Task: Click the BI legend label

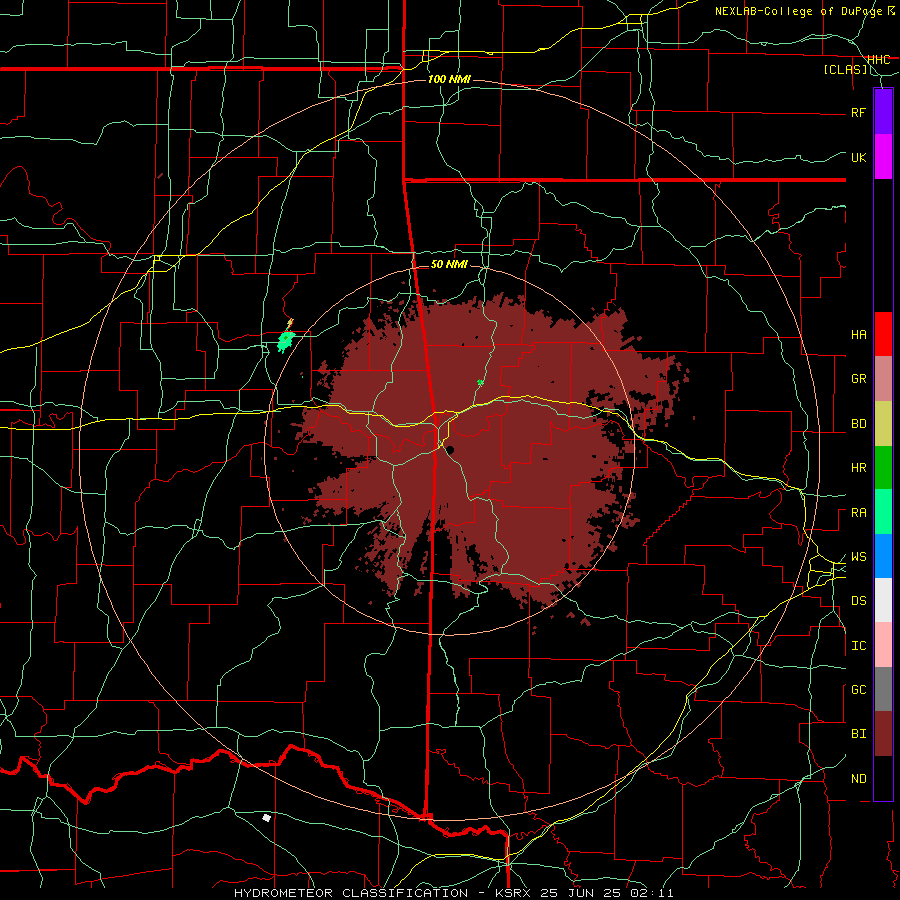Action: pyautogui.click(x=858, y=734)
